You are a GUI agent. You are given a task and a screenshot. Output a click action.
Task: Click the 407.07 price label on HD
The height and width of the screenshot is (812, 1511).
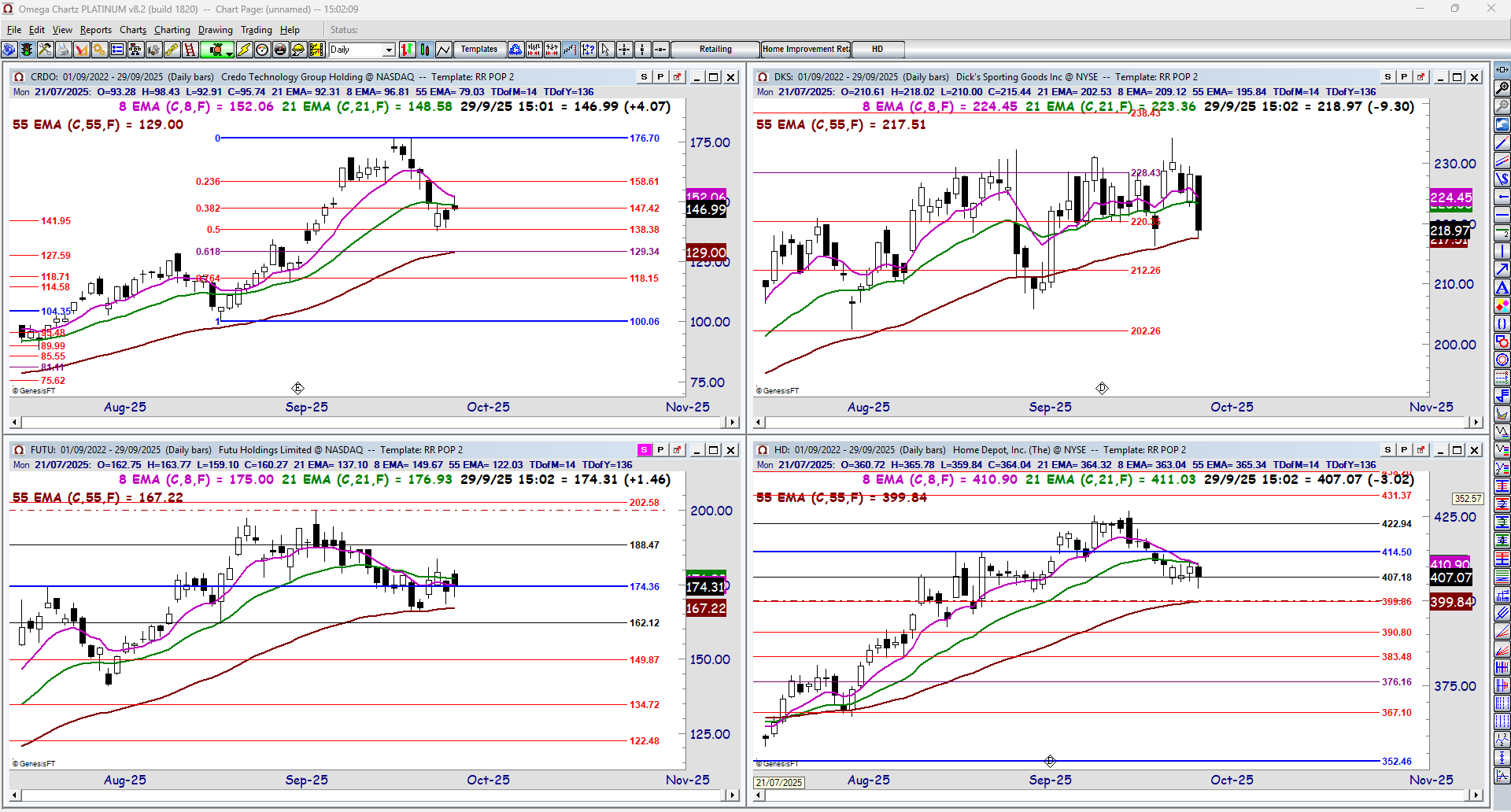point(1451,578)
